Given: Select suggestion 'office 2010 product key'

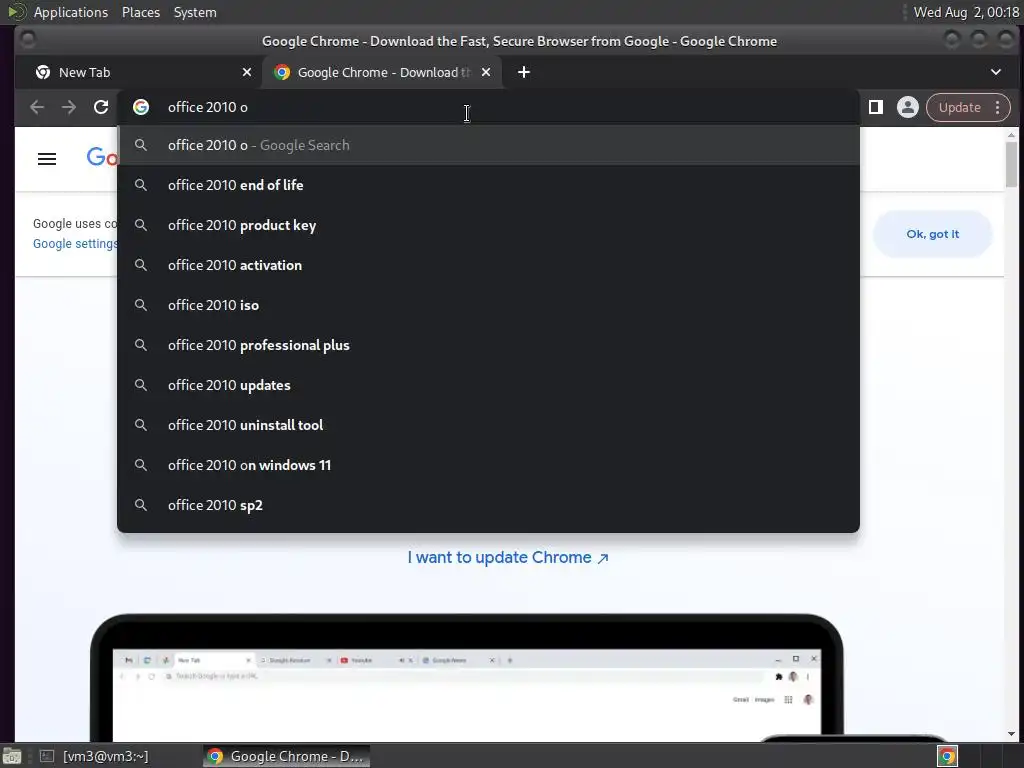Looking at the screenshot, I should click(488, 225).
